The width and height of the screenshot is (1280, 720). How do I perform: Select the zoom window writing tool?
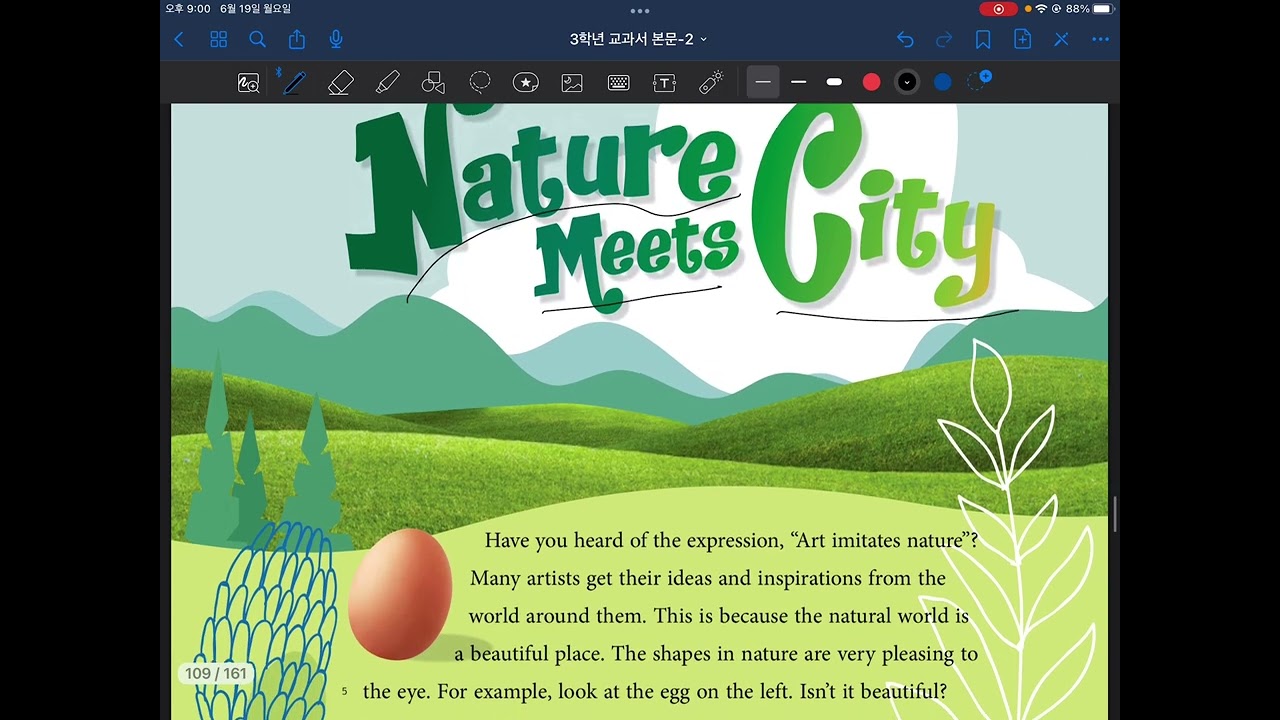point(248,83)
